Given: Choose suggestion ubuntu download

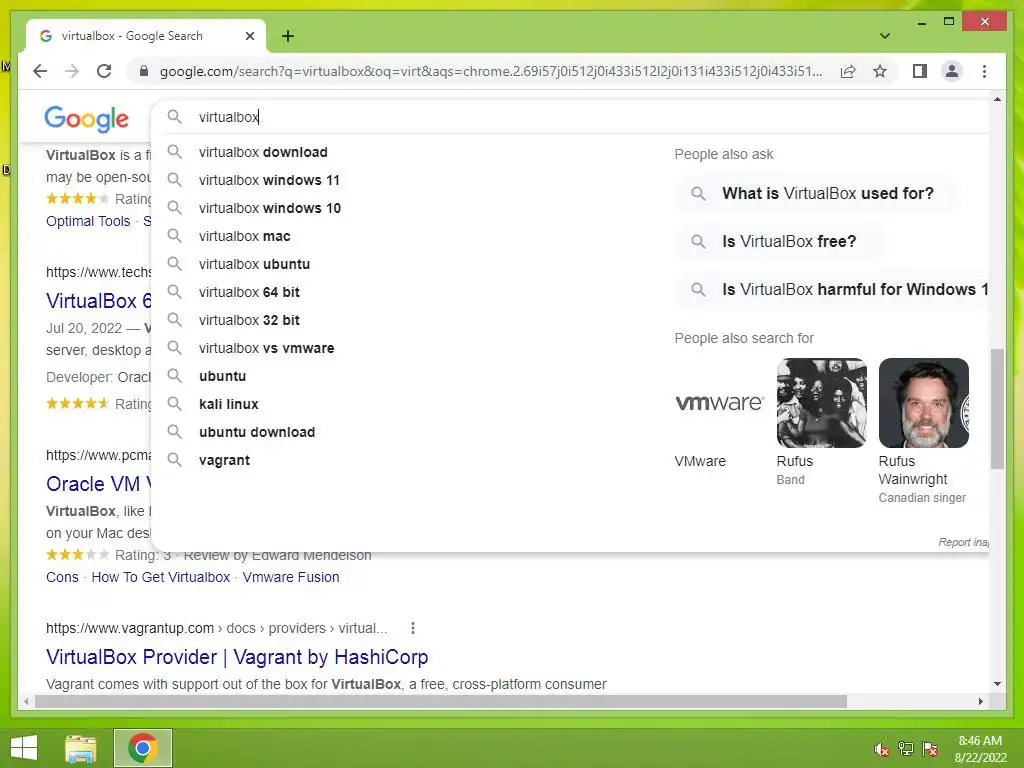Looking at the screenshot, I should coord(257,432).
